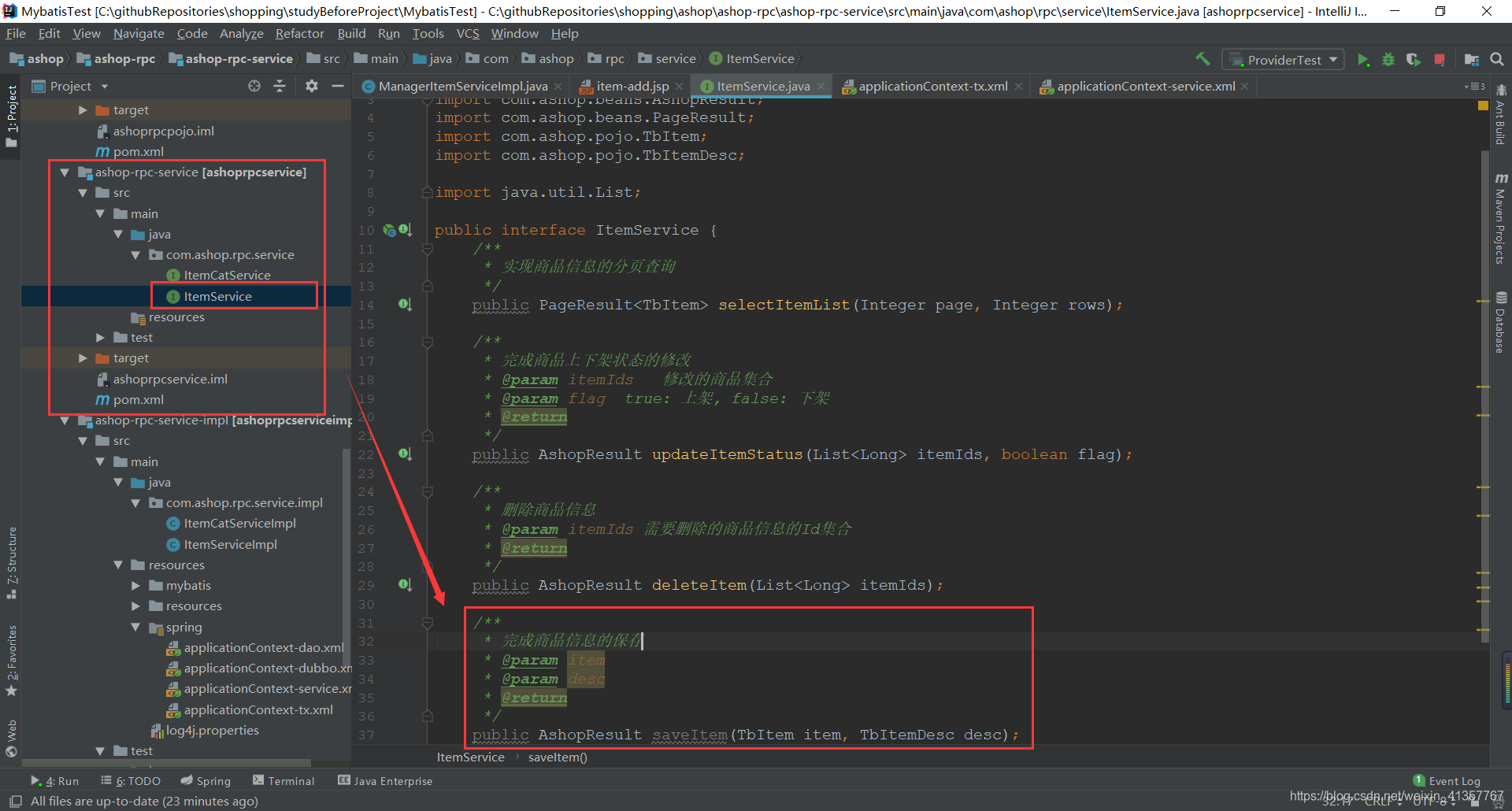
Task: Switch to applicationContext-service.xml tab
Action: click(x=1146, y=87)
